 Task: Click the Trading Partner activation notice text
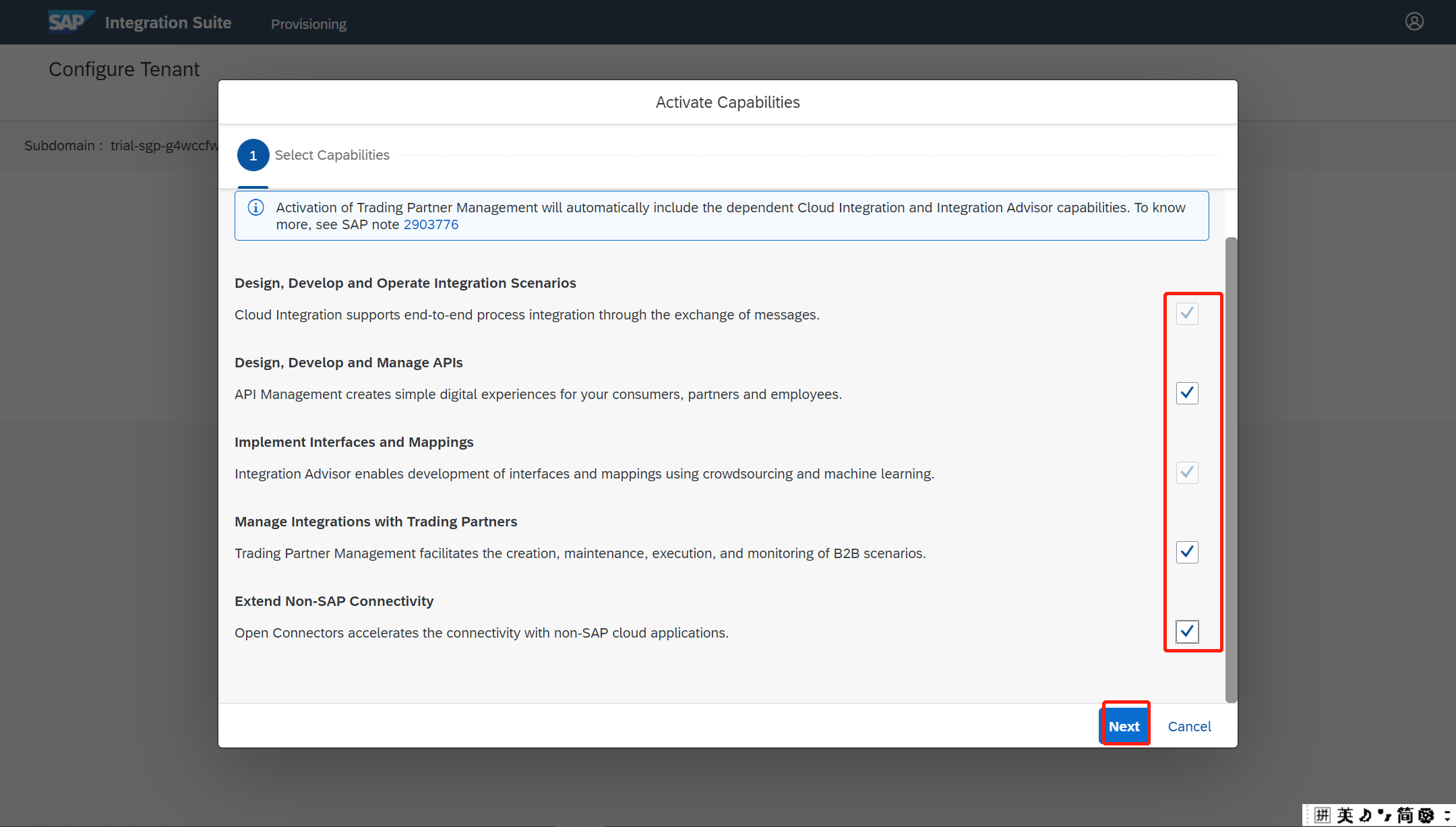tap(731, 216)
